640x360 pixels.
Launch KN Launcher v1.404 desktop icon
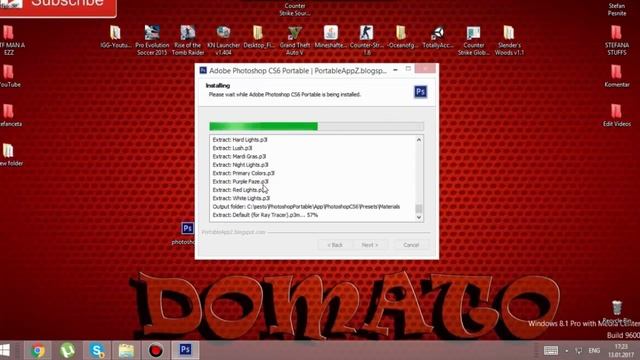[x=223, y=40]
